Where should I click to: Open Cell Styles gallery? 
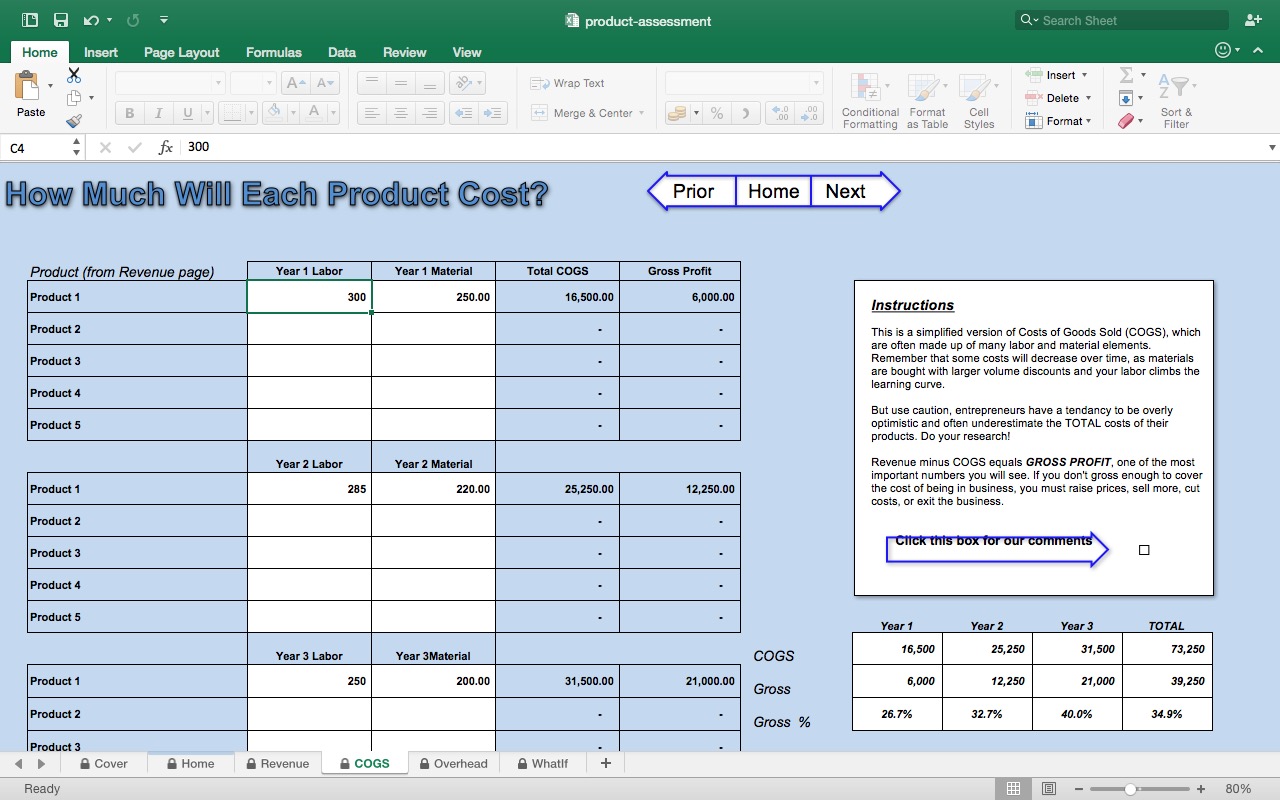978,99
